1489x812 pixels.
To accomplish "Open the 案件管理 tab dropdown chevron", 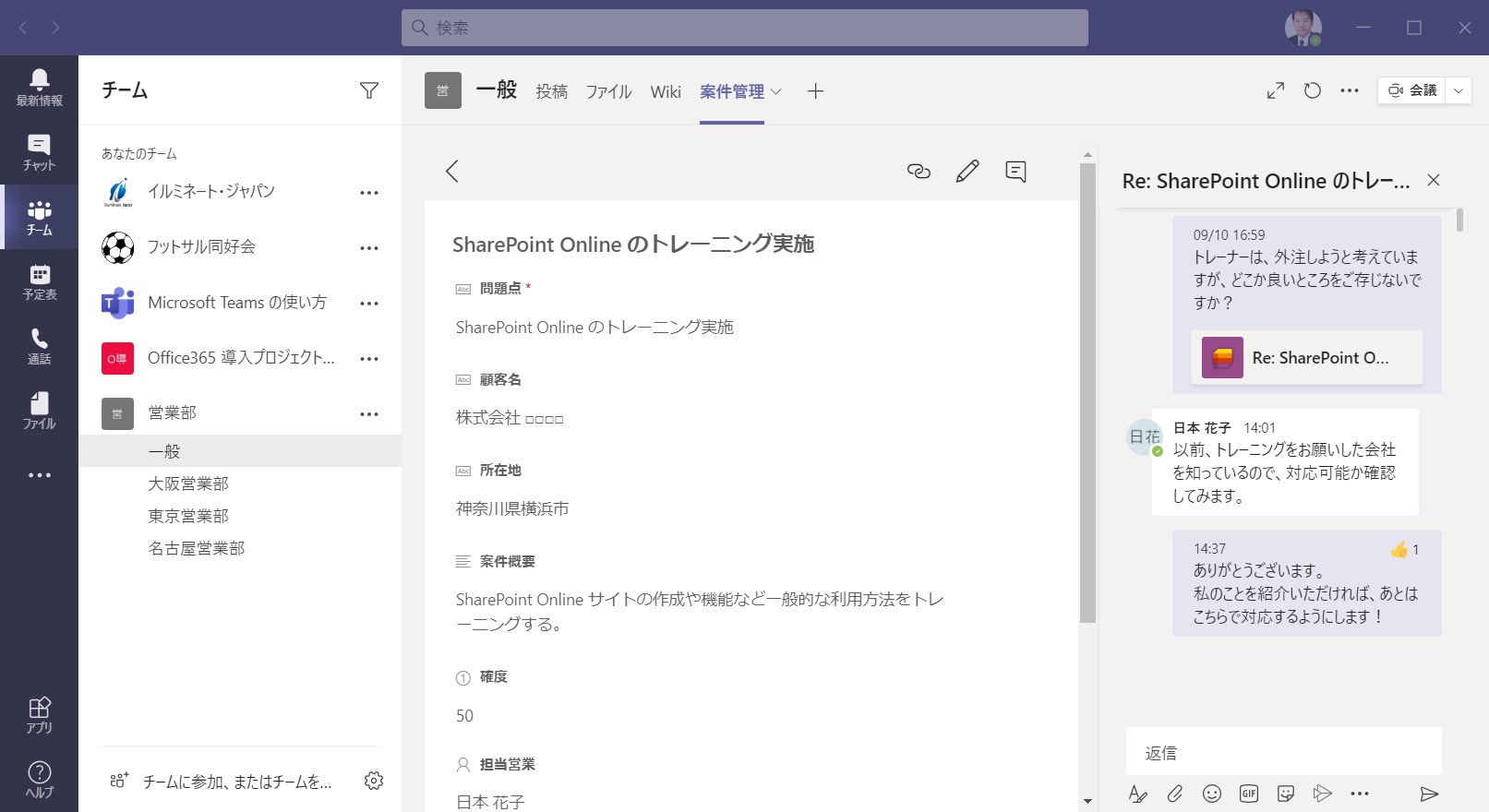I will click(776, 91).
